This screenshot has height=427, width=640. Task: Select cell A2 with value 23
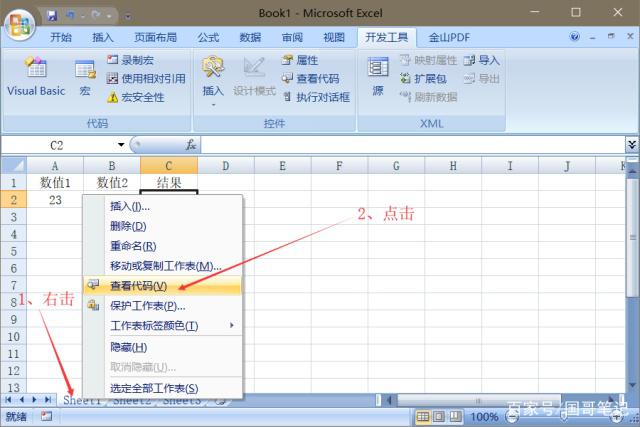(x=55, y=200)
